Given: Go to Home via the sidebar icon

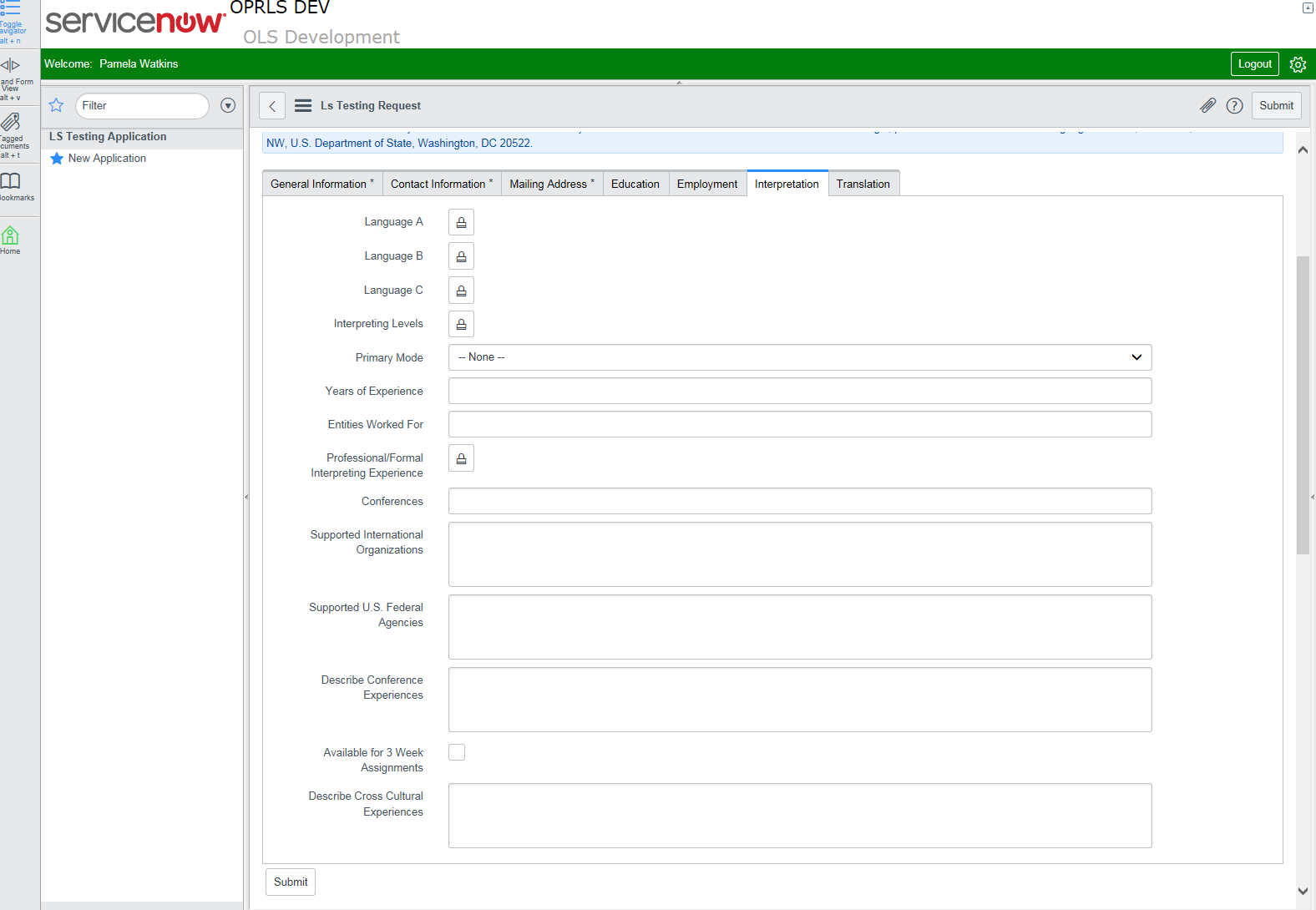Looking at the screenshot, I should pyautogui.click(x=10, y=235).
